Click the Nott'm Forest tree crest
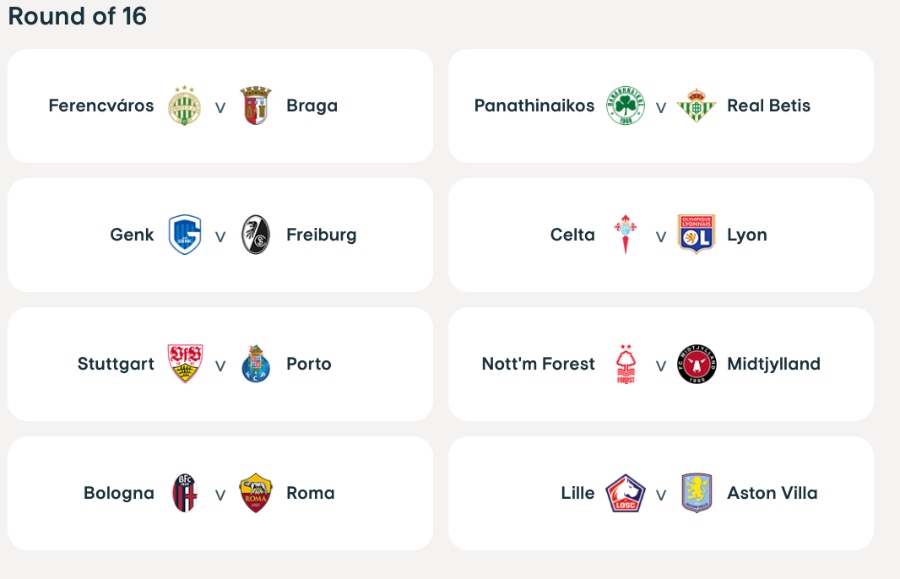This screenshot has height=579, width=900. click(625, 364)
